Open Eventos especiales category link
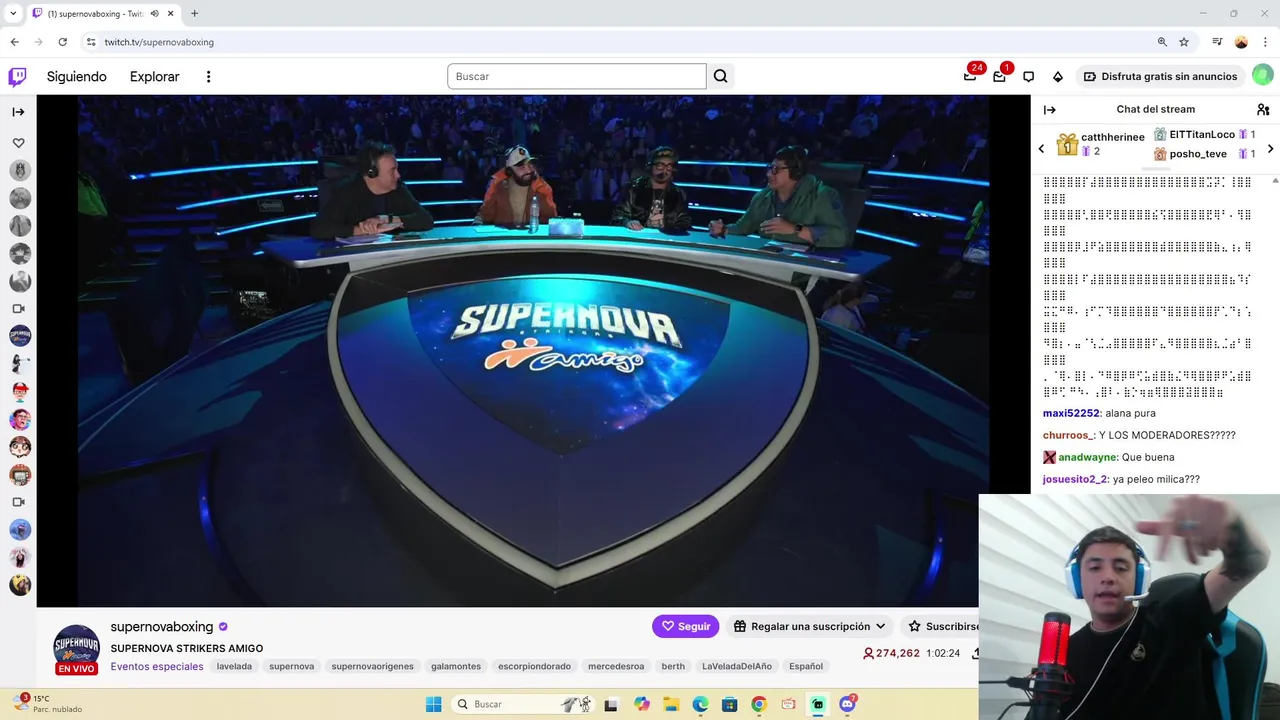The height and width of the screenshot is (720, 1280). point(157,666)
